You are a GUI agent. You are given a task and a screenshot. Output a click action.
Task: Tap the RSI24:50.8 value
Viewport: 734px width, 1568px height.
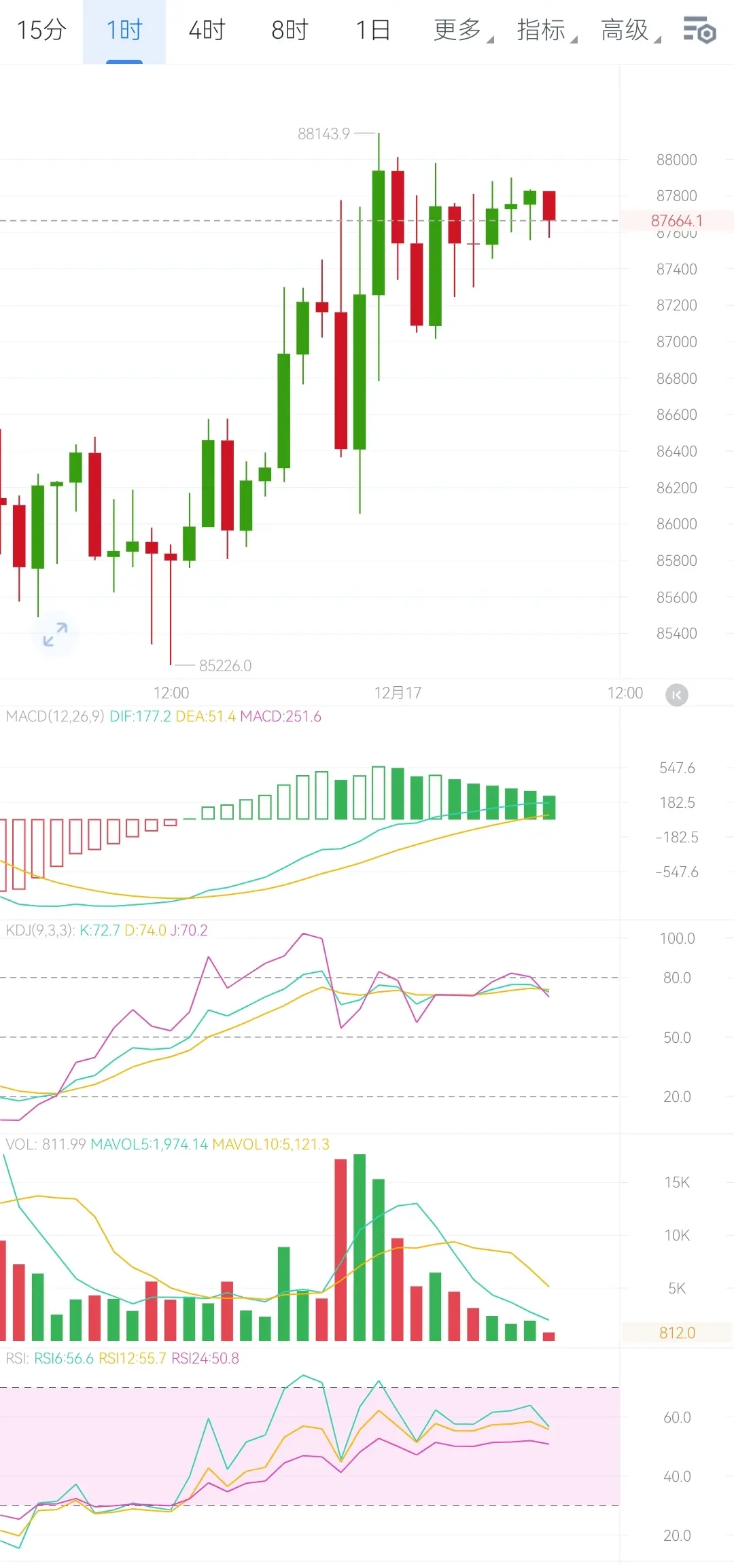pyautogui.click(x=205, y=1358)
